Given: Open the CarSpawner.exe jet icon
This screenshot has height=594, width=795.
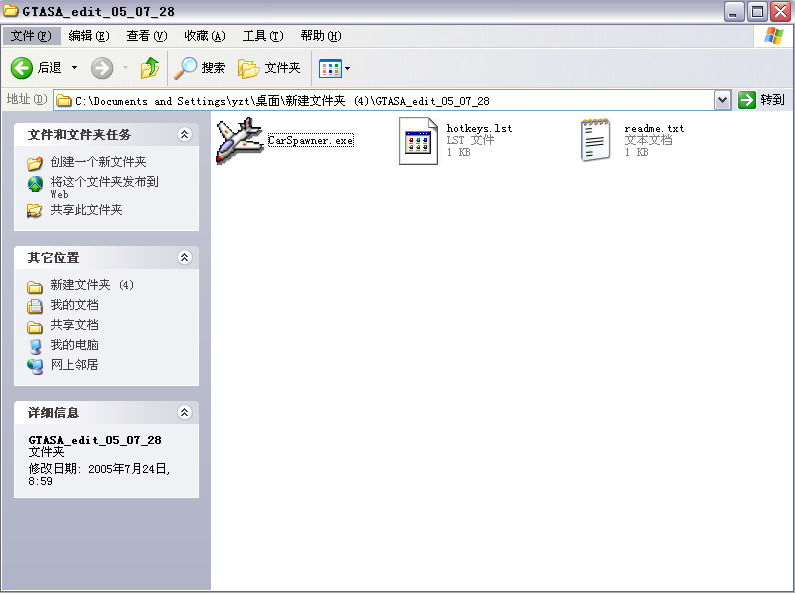Looking at the screenshot, I should (x=238, y=141).
